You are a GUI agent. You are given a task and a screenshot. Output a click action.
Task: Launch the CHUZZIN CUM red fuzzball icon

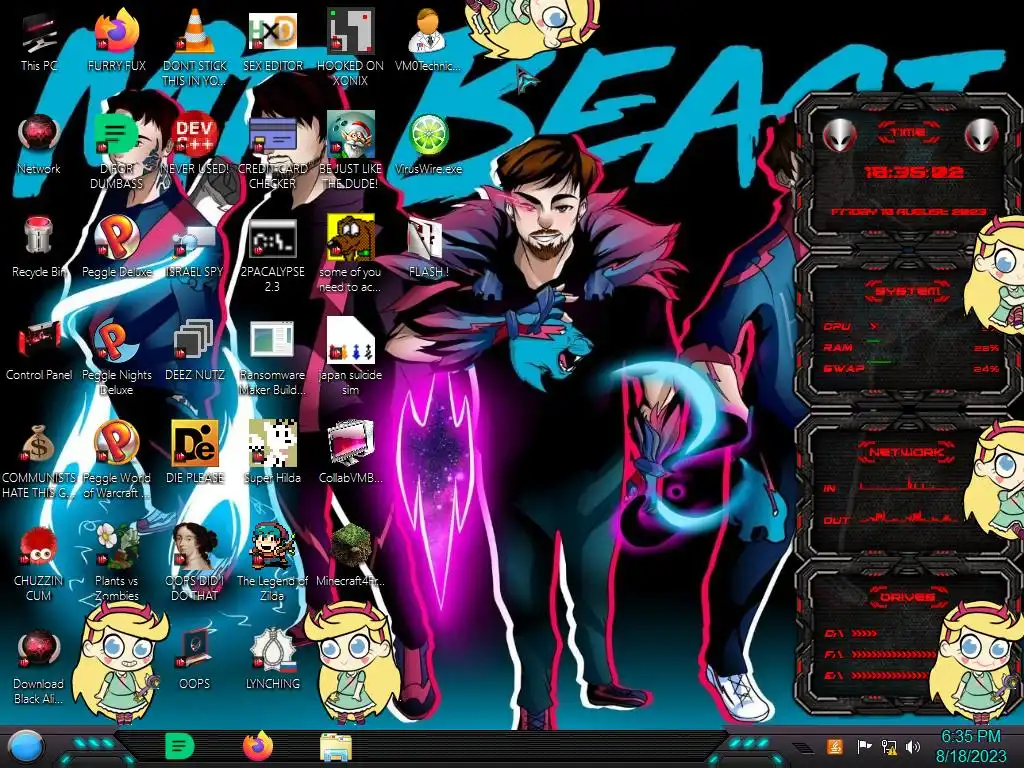click(39, 564)
